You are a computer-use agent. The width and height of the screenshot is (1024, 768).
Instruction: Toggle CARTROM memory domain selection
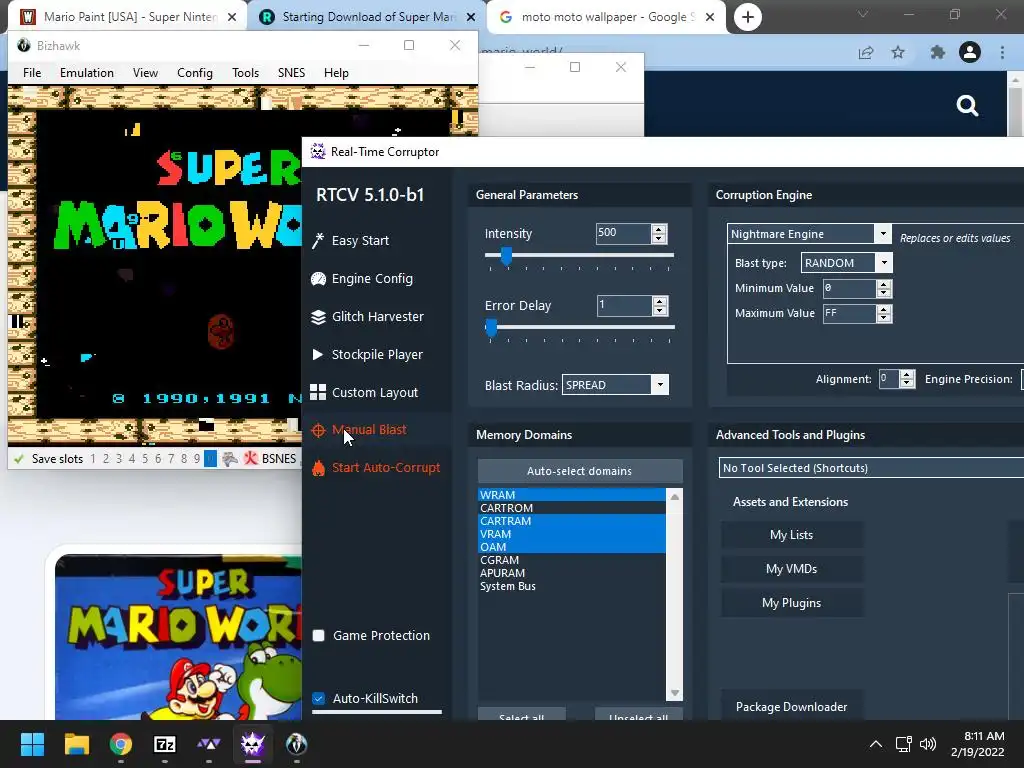click(x=571, y=508)
